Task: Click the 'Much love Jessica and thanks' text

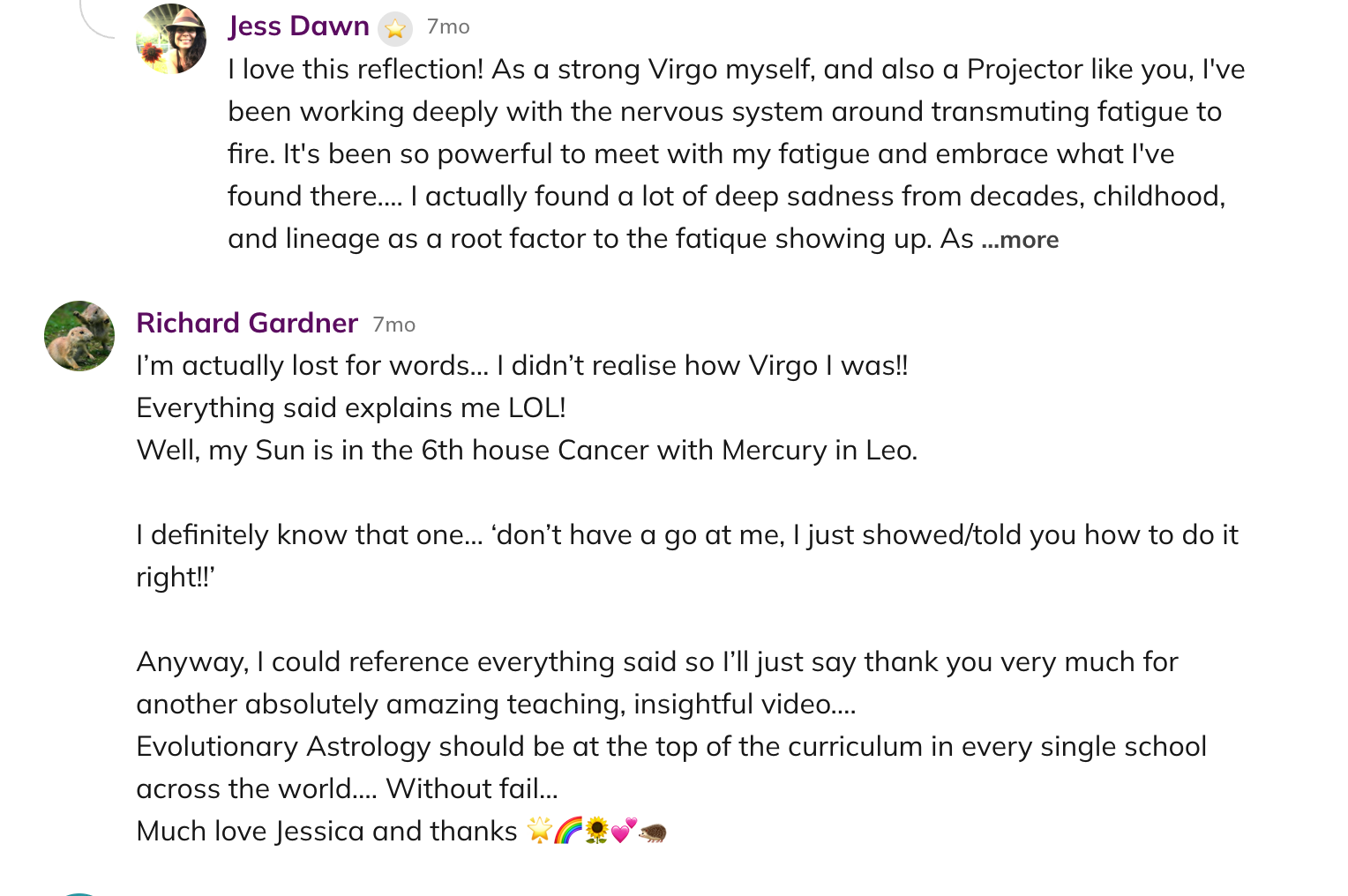Action: pos(326,832)
